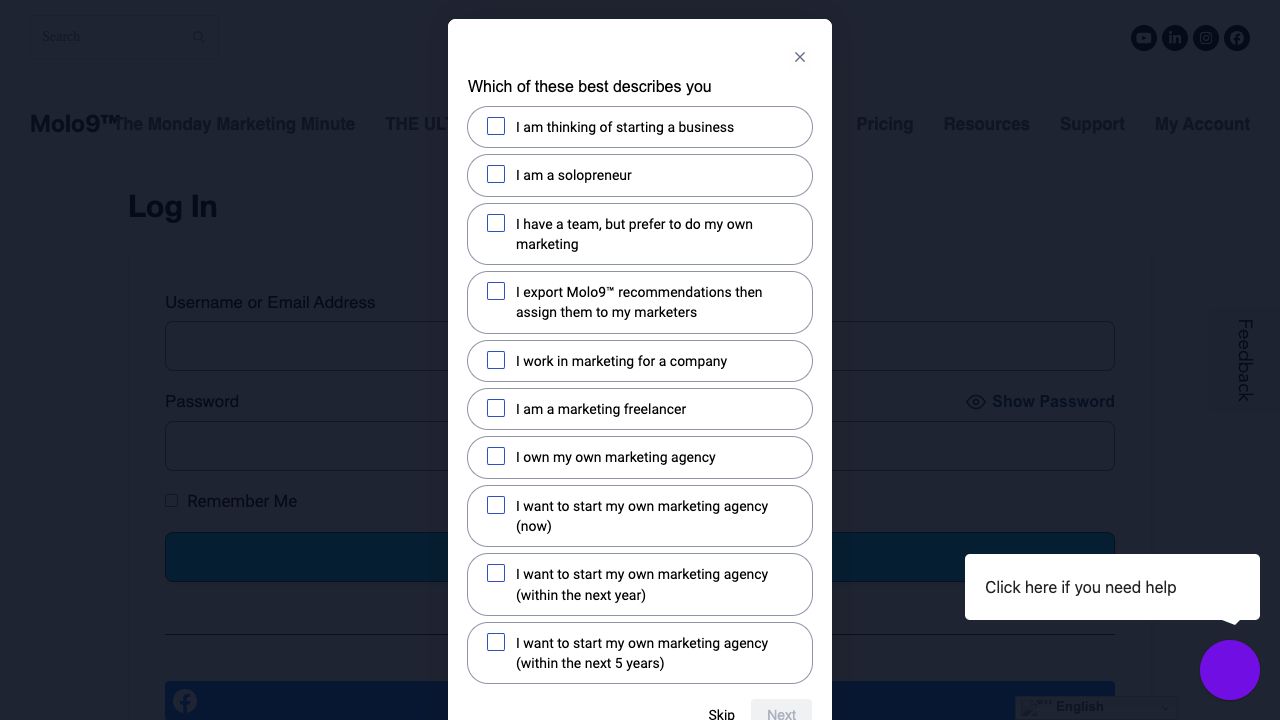Open the Instagram social icon
This screenshot has width=1280, height=720.
pyautogui.click(x=1206, y=38)
